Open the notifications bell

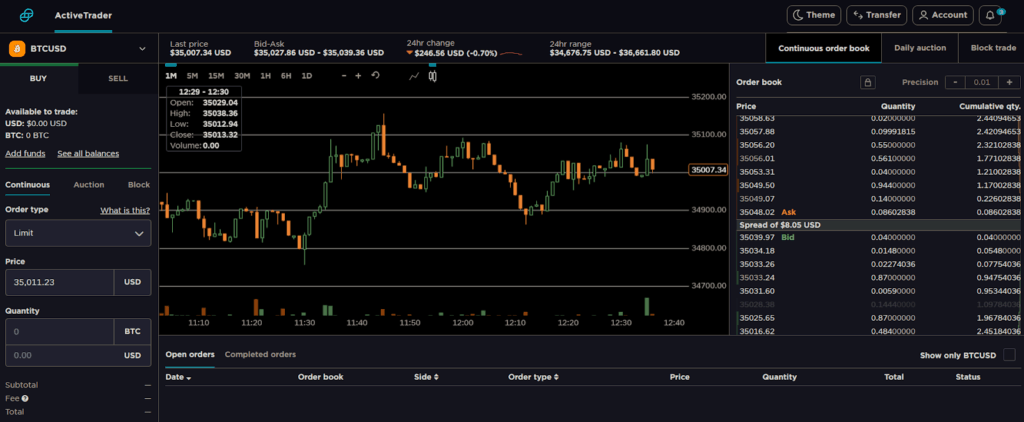[990, 15]
